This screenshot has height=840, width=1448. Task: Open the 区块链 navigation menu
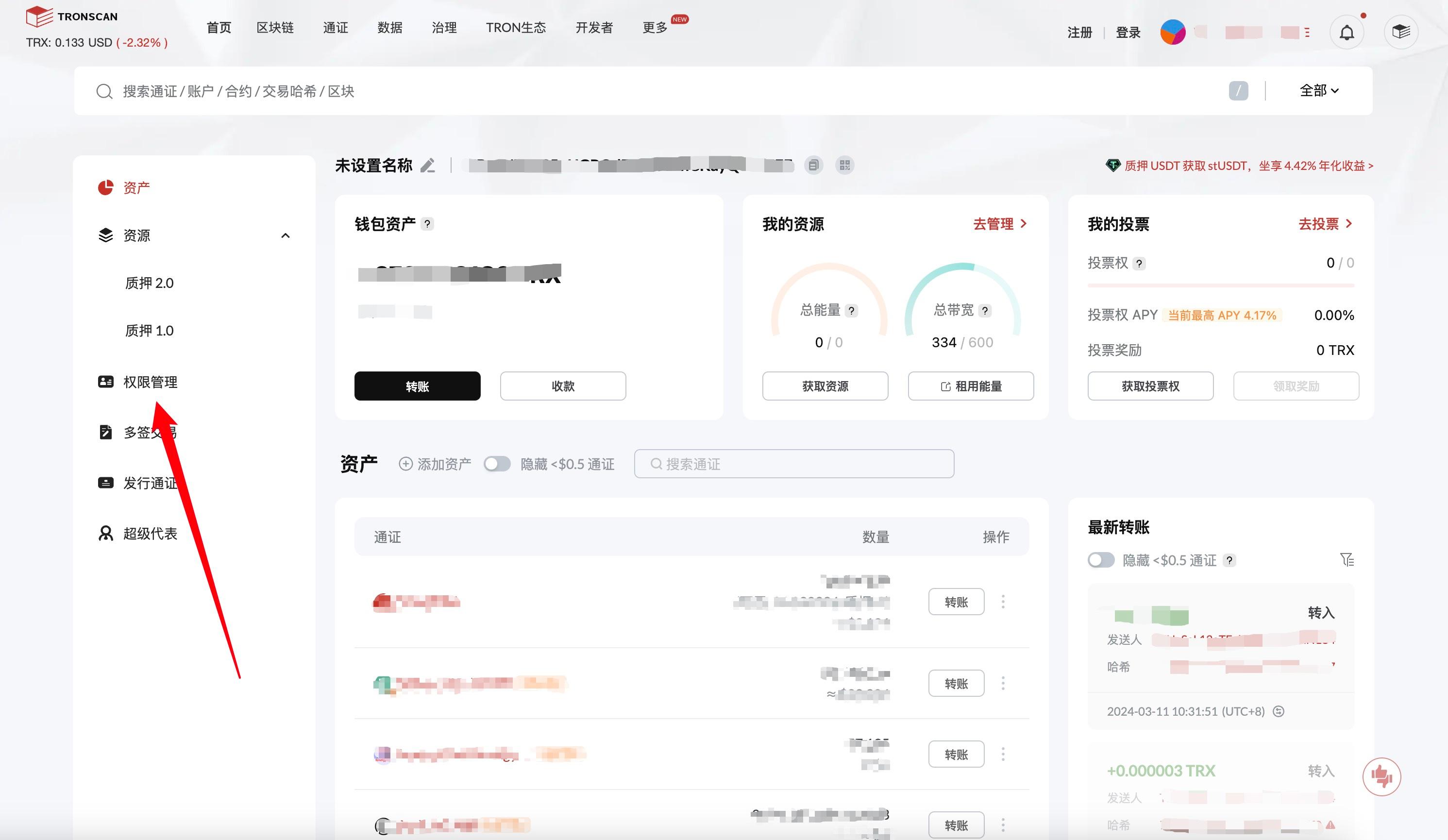pos(275,28)
